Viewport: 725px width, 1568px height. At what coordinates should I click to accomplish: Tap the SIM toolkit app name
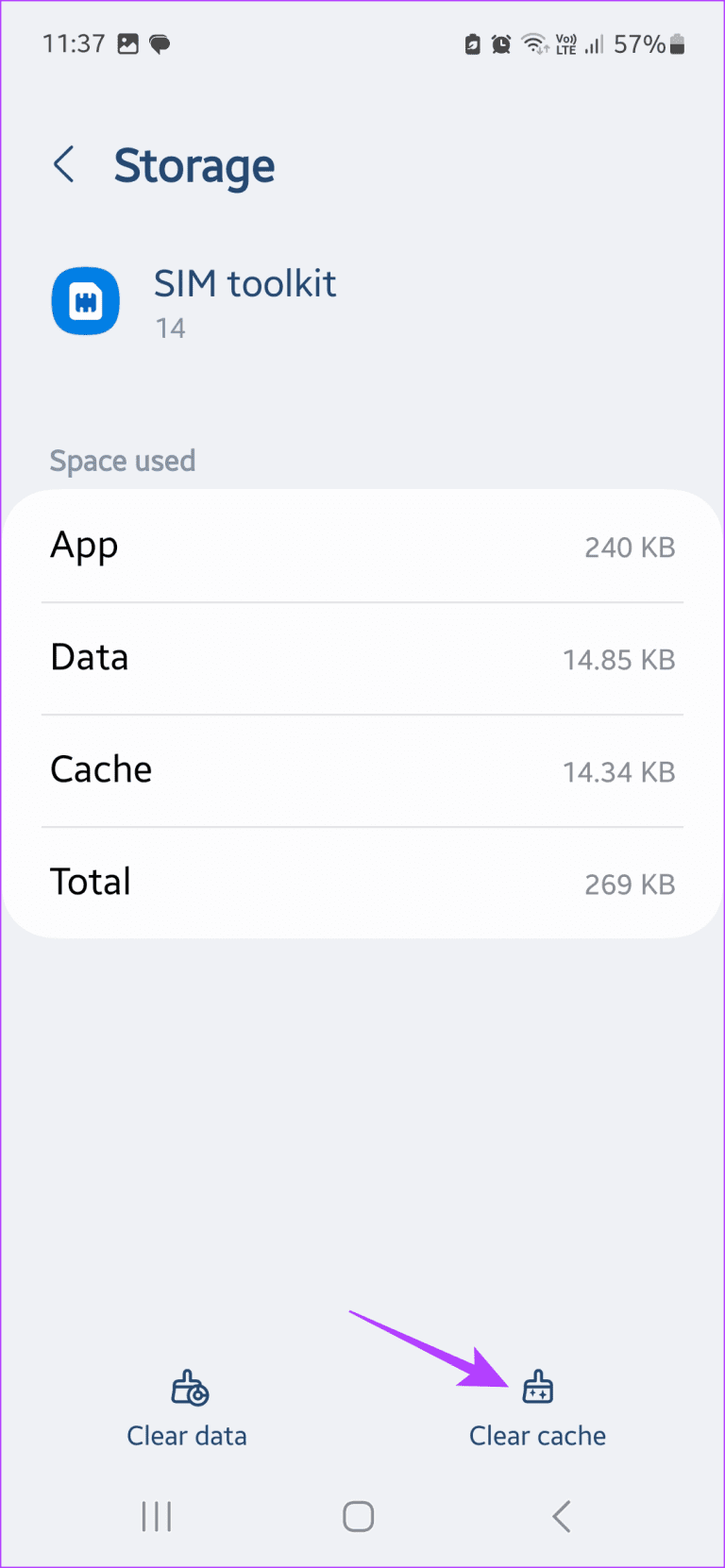click(244, 284)
